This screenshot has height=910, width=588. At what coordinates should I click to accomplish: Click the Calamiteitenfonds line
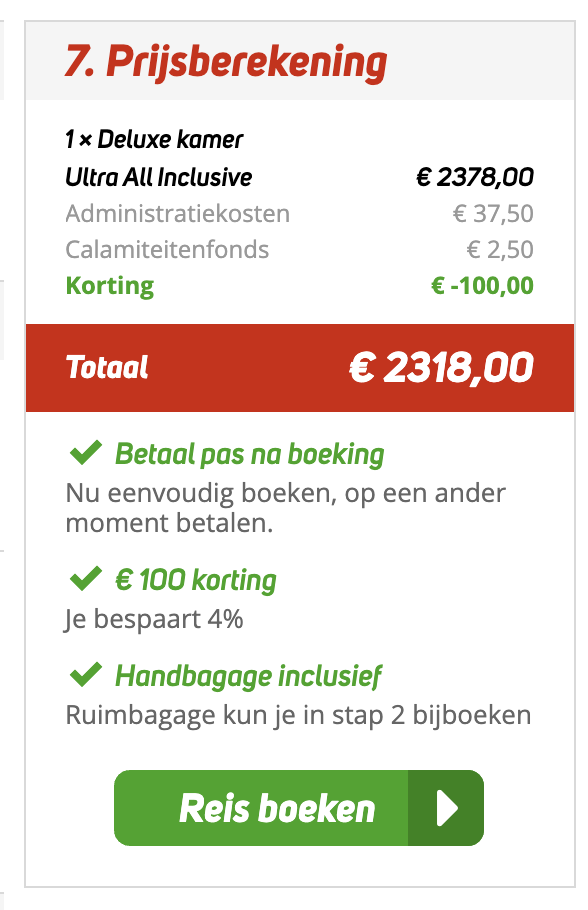300,250
